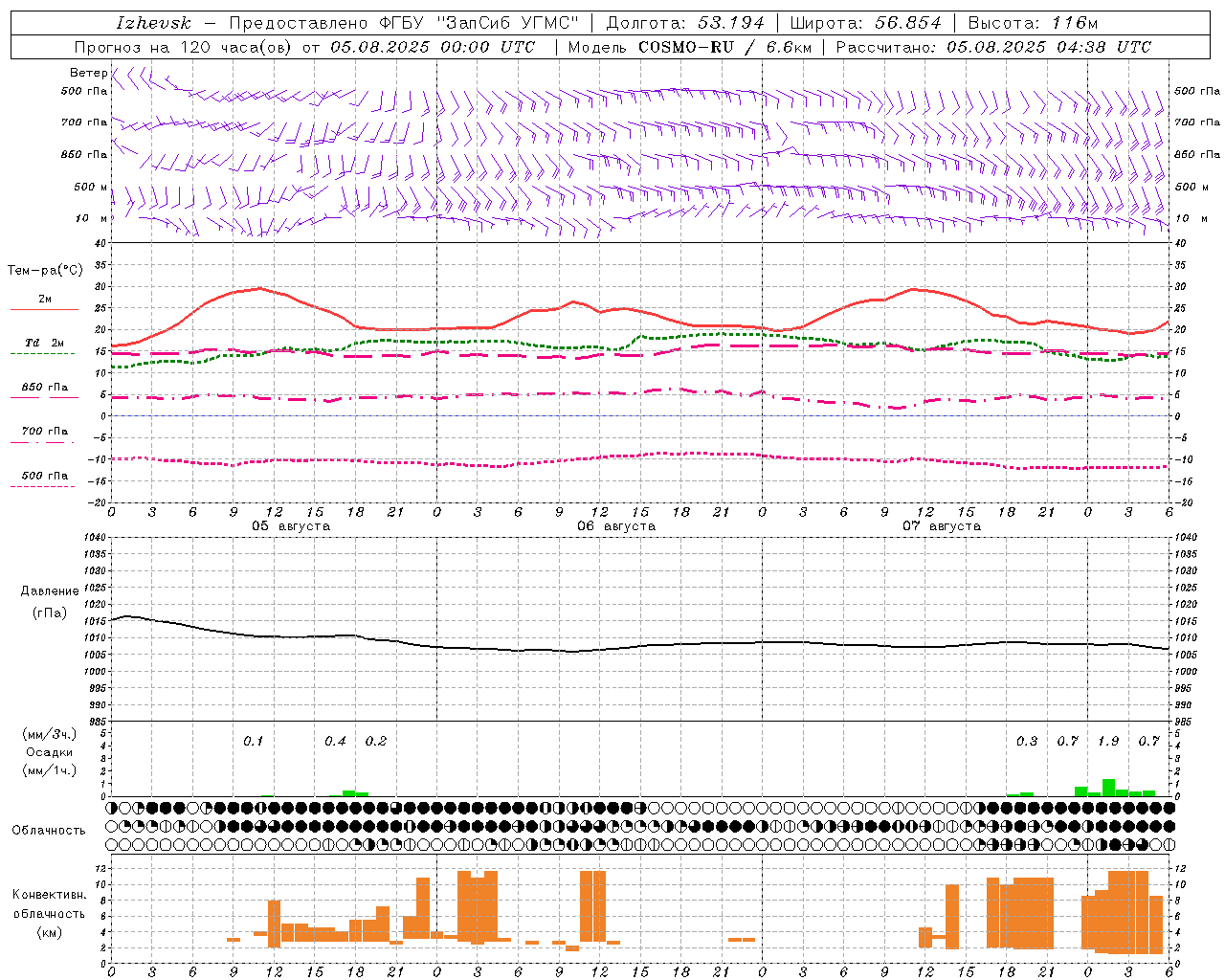This screenshot has width=1225, height=980.
Task: Click the red solid line sample under '2м'
Action: coord(44,310)
